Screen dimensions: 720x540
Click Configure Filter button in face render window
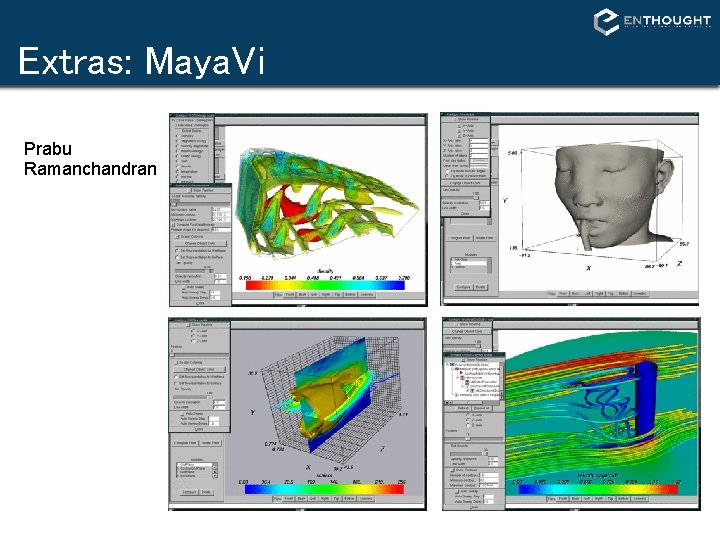pos(460,238)
